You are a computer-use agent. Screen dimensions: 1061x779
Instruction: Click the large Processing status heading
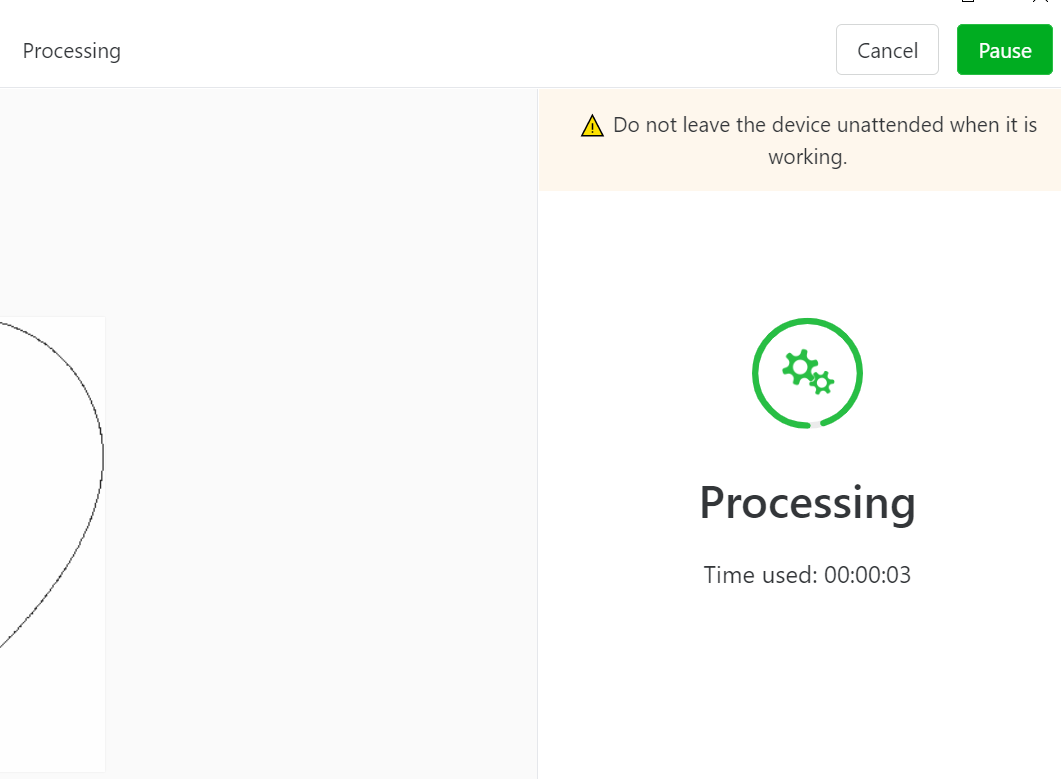(x=807, y=504)
